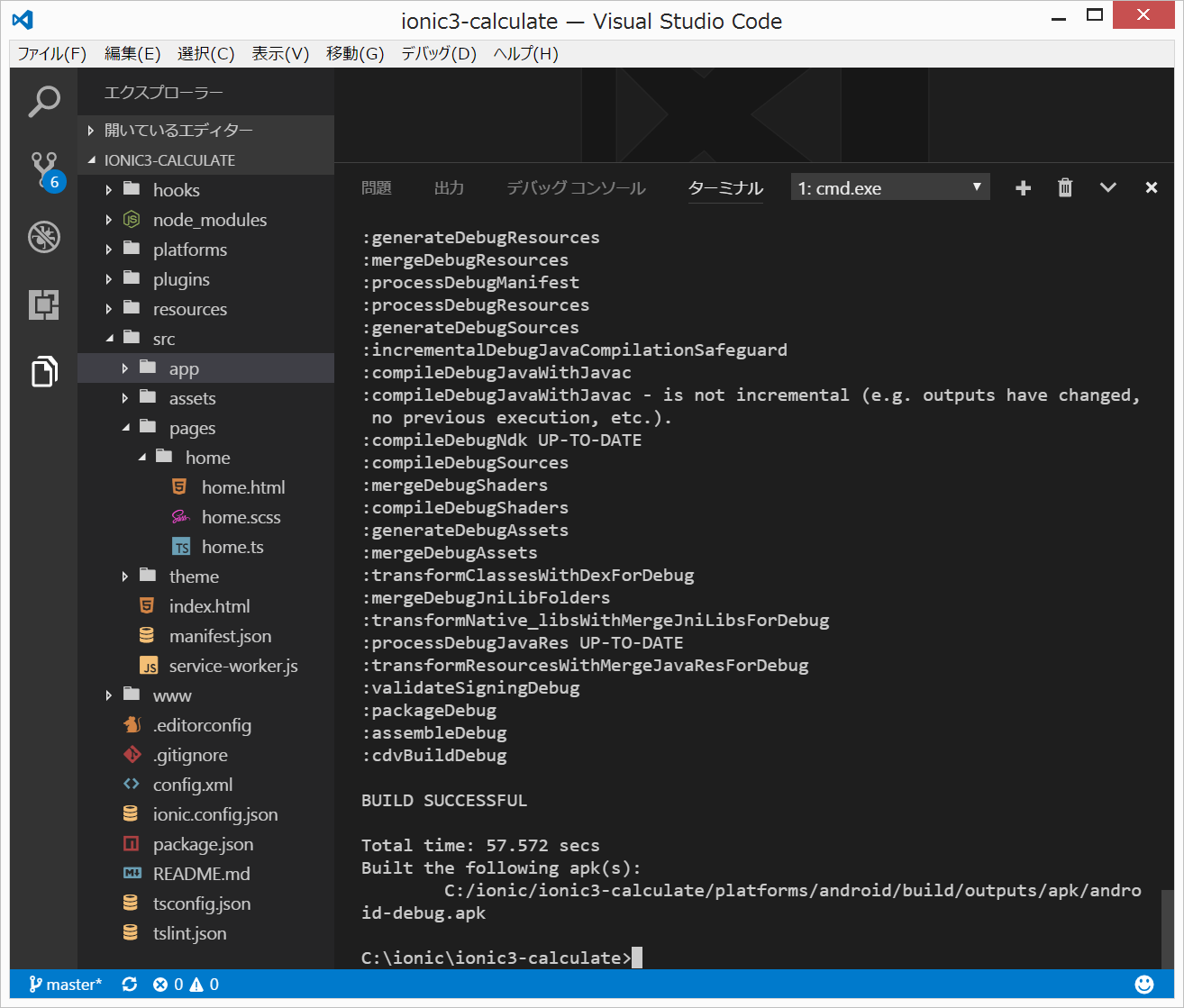Collapse the src folder
The width and height of the screenshot is (1184, 1008).
pyautogui.click(x=164, y=339)
